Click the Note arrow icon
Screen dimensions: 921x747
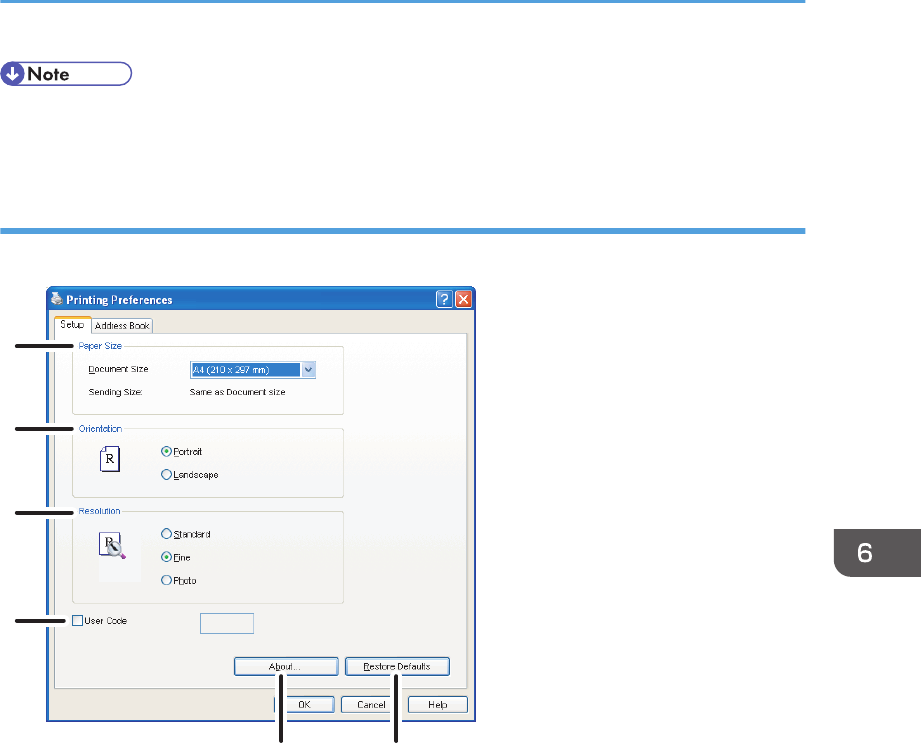click(12, 74)
